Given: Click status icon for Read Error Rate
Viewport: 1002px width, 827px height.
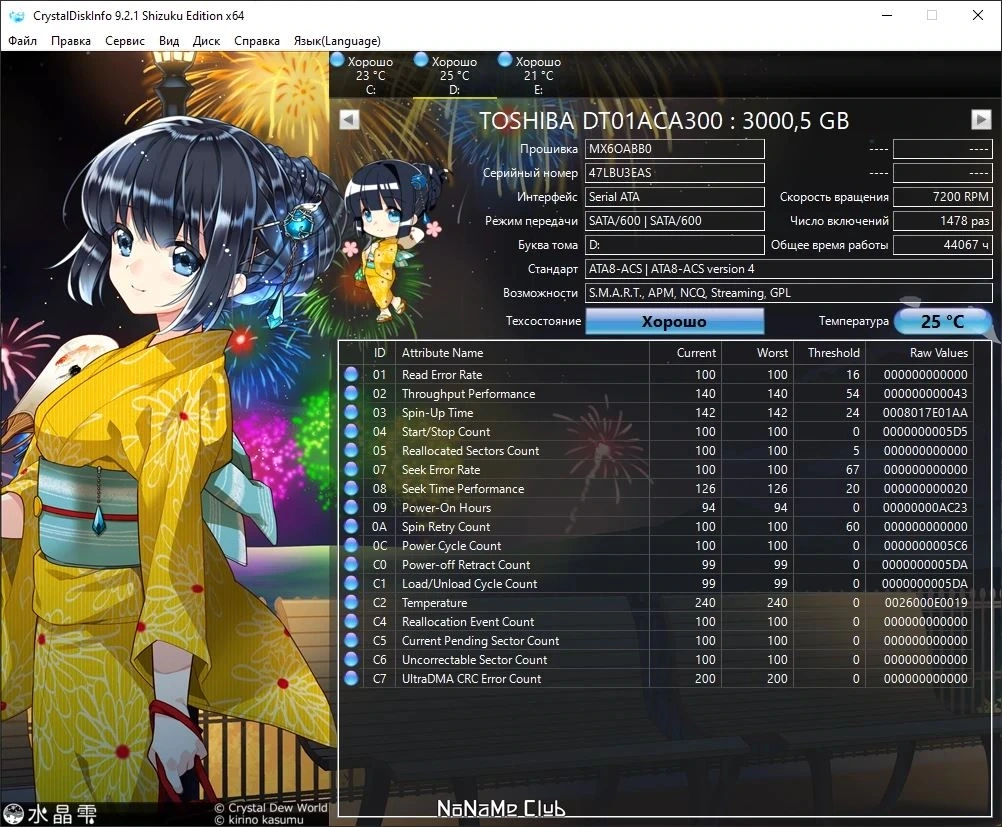Looking at the screenshot, I should (x=351, y=374).
